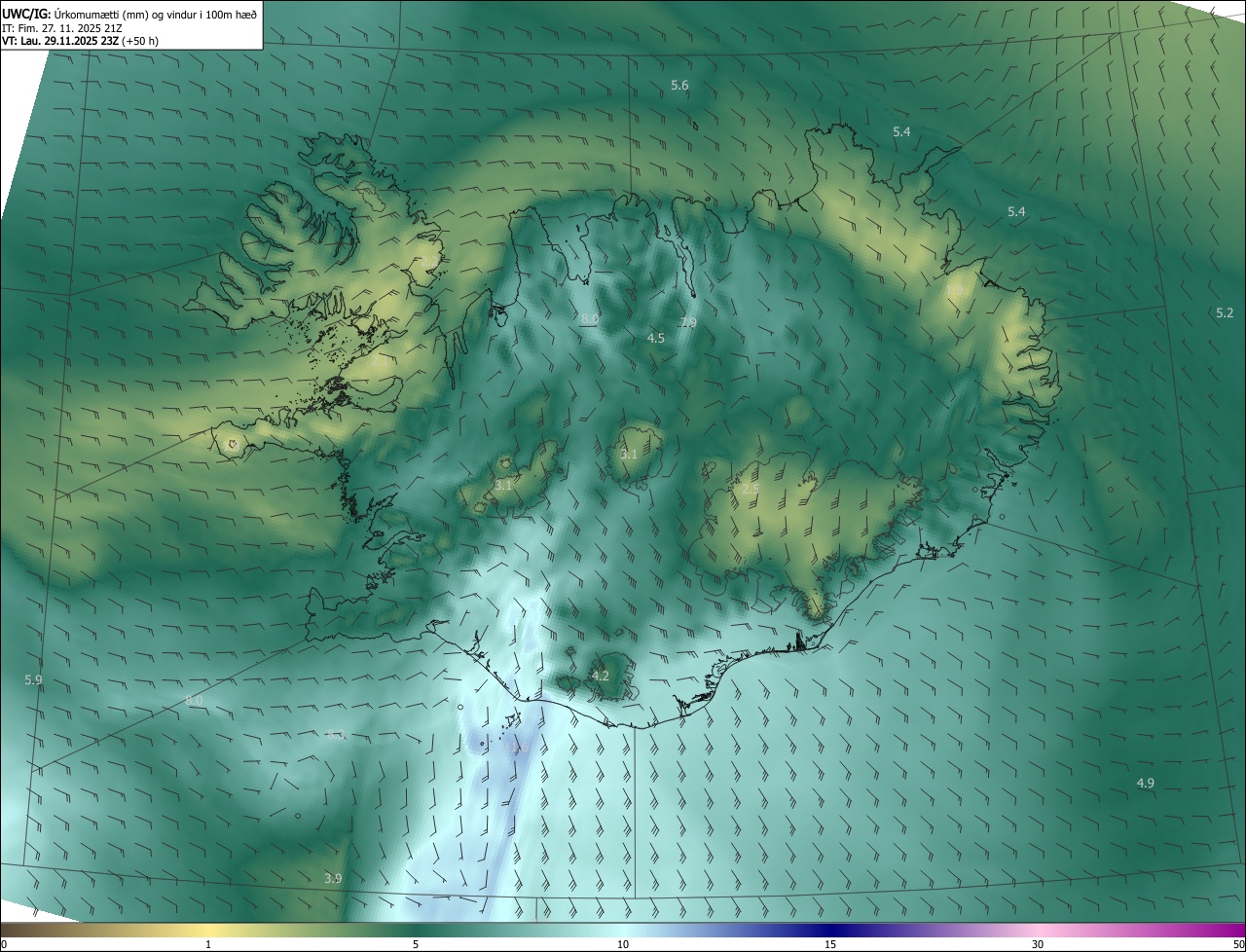Click the title text 'Úrkomumætti (mm) og vindur í 100m hæð'
The image size is (1246, 952).
[x=156, y=13]
